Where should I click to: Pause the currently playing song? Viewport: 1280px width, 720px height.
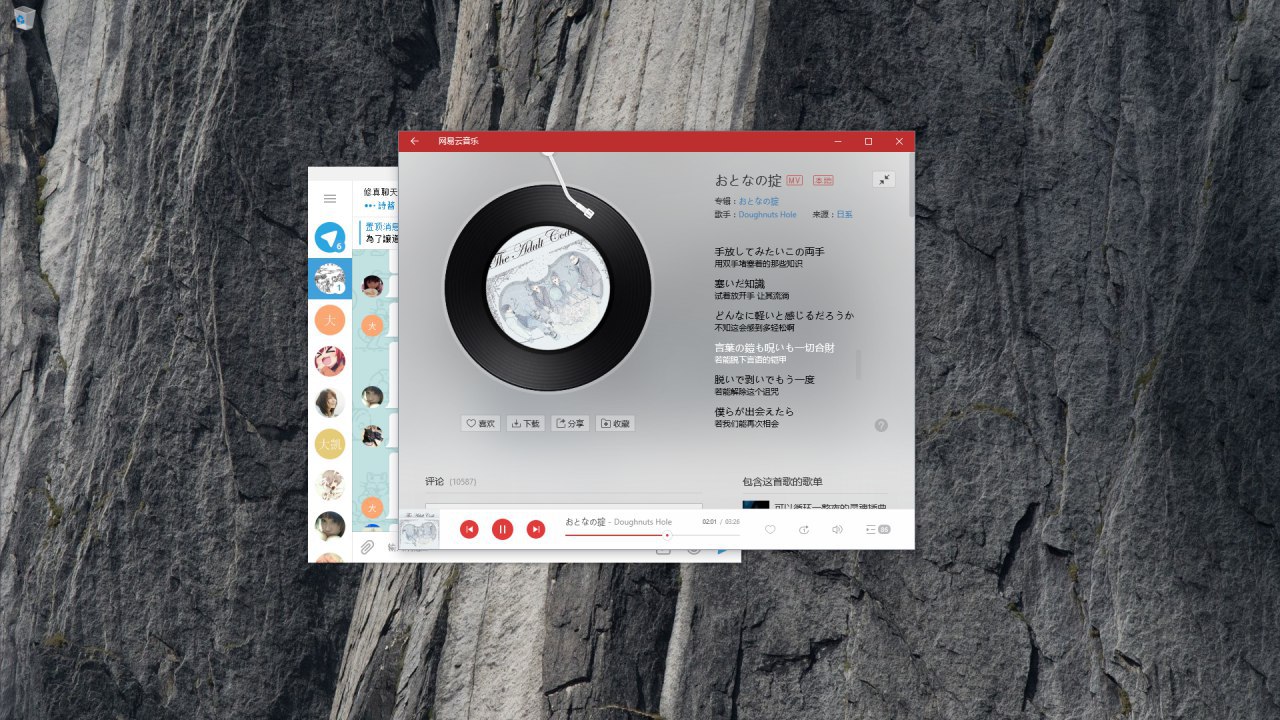click(502, 529)
